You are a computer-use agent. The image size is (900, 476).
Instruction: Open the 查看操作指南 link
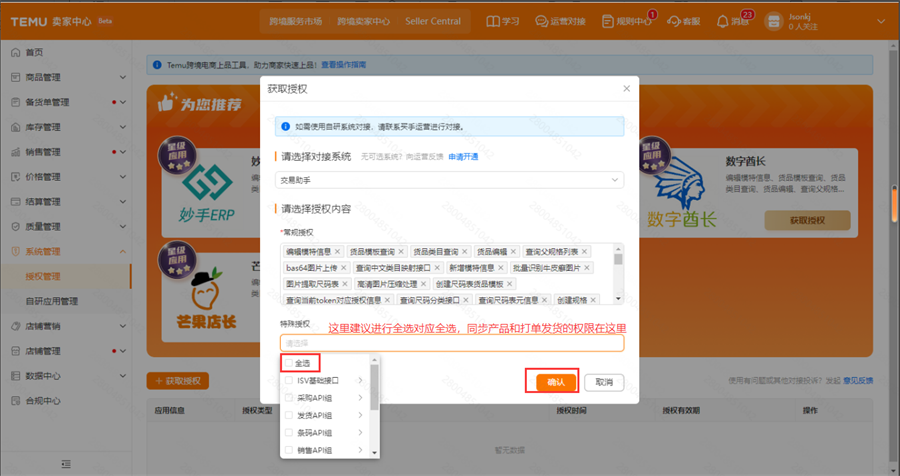(x=343, y=65)
